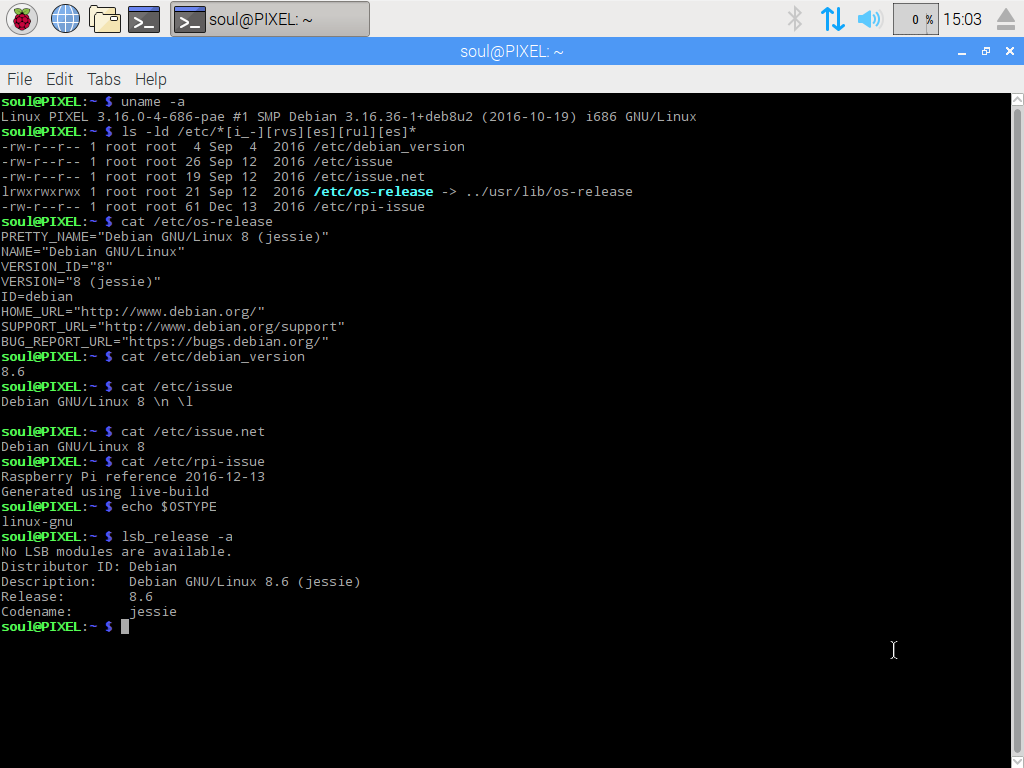The image size is (1024, 768).
Task: Select the soul@PIXEL taskbar window button
Action: [270, 19]
